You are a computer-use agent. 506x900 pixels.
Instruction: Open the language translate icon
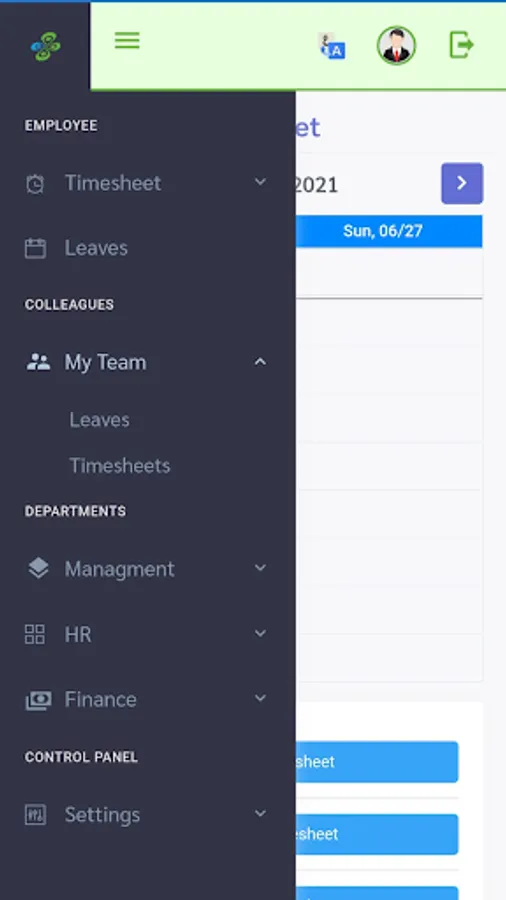[x=332, y=46]
